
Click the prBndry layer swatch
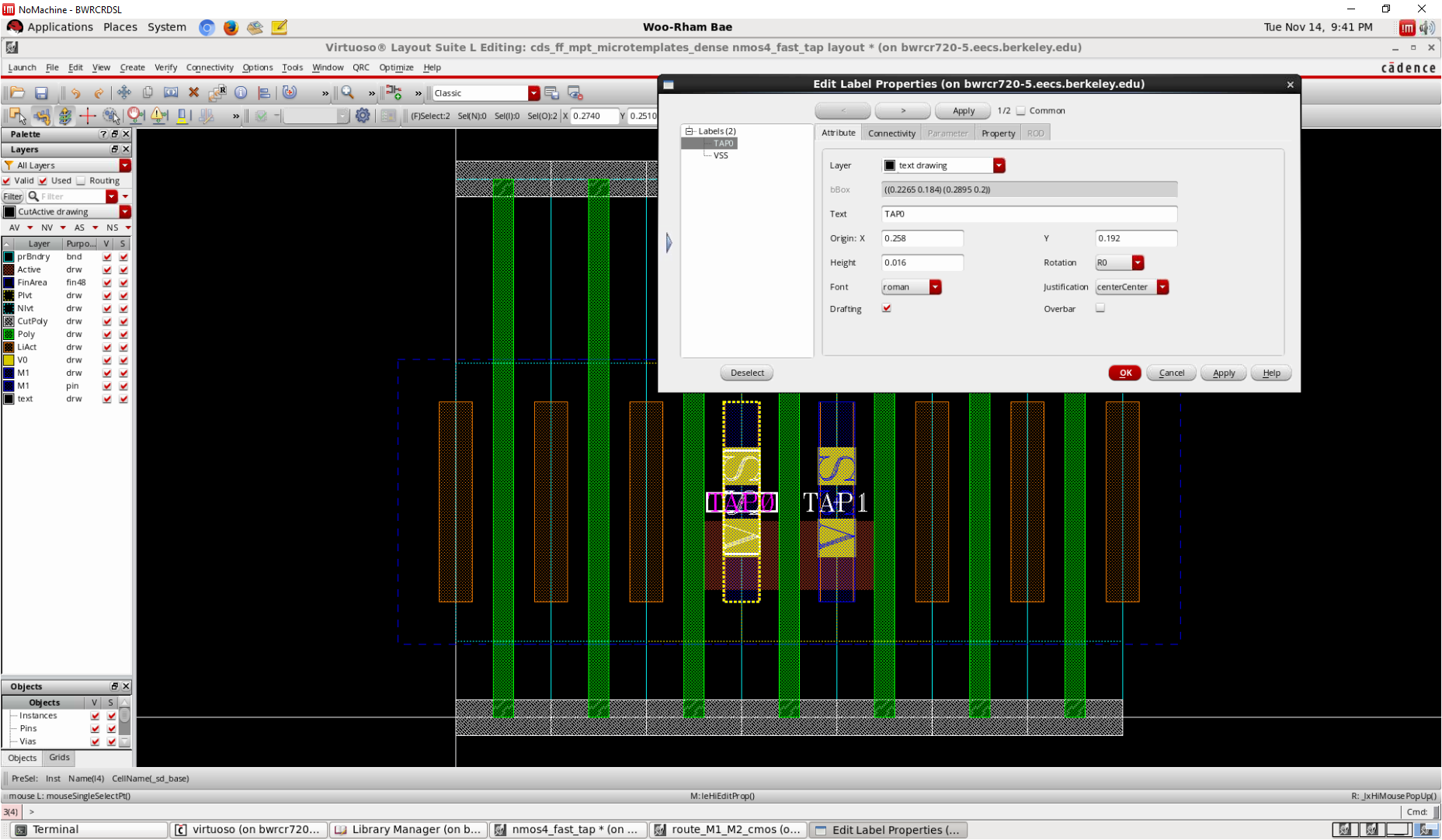9,257
